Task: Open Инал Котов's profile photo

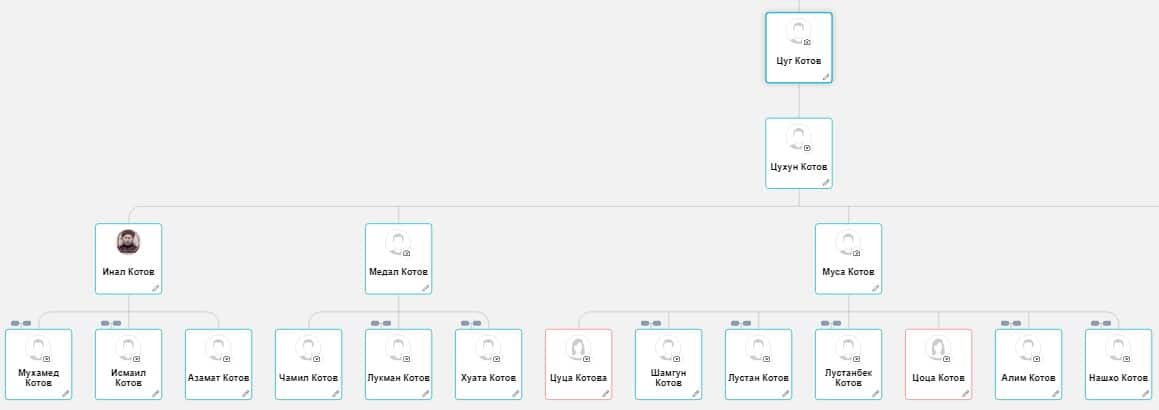Action: coord(128,242)
